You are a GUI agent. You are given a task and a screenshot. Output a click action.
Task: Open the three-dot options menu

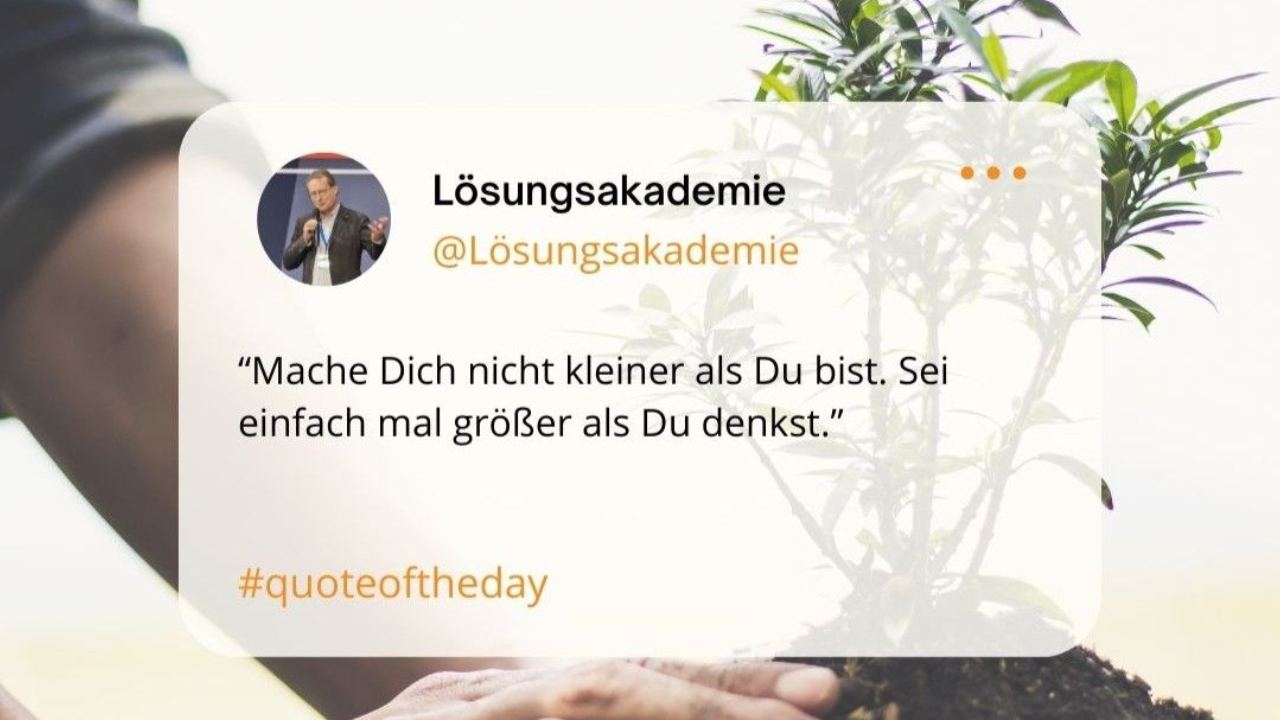click(993, 173)
